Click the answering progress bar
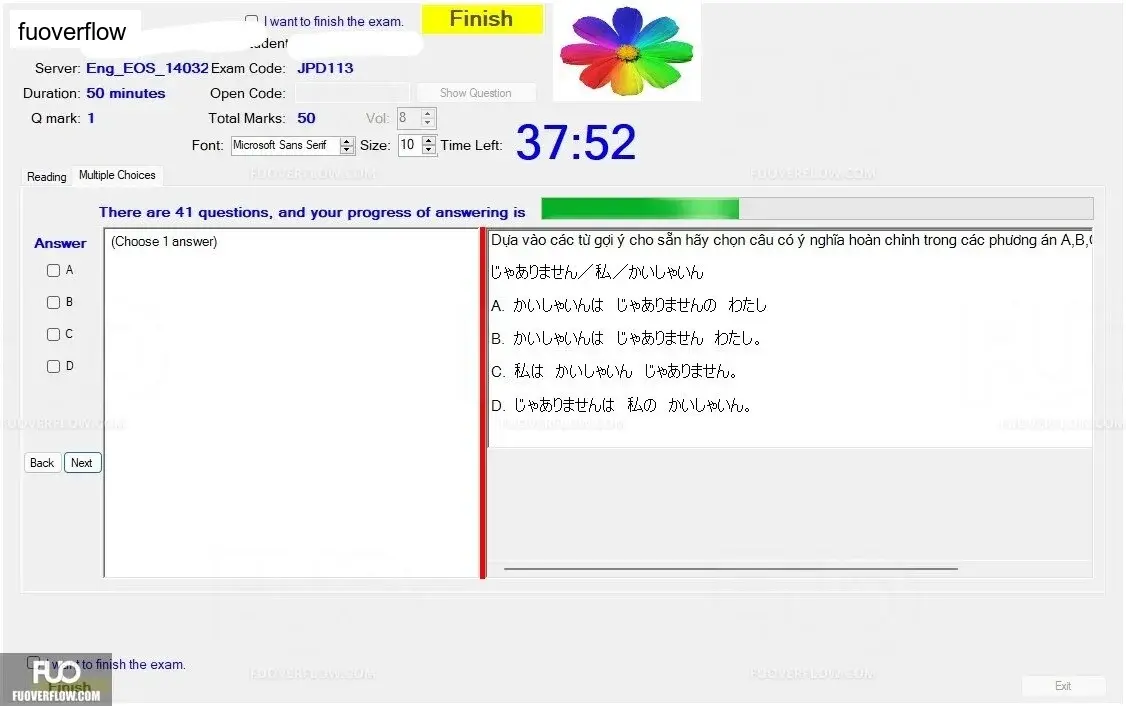1126x706 pixels. pos(817,208)
